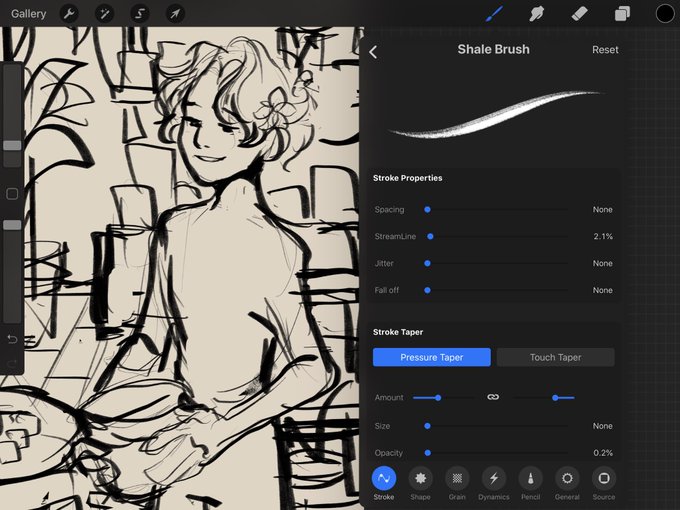
Task: Return to the Gallery
Action: [29, 14]
